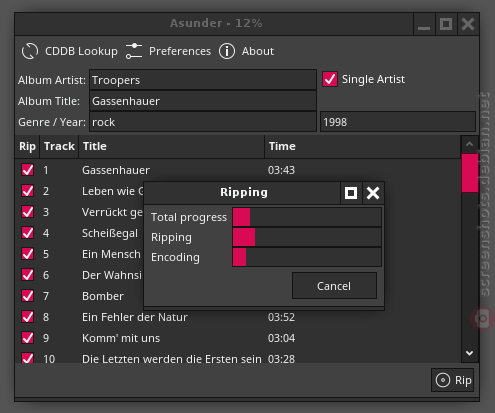Click the scrollbar down arrow
The height and width of the screenshot is (413, 495).
tap(470, 353)
